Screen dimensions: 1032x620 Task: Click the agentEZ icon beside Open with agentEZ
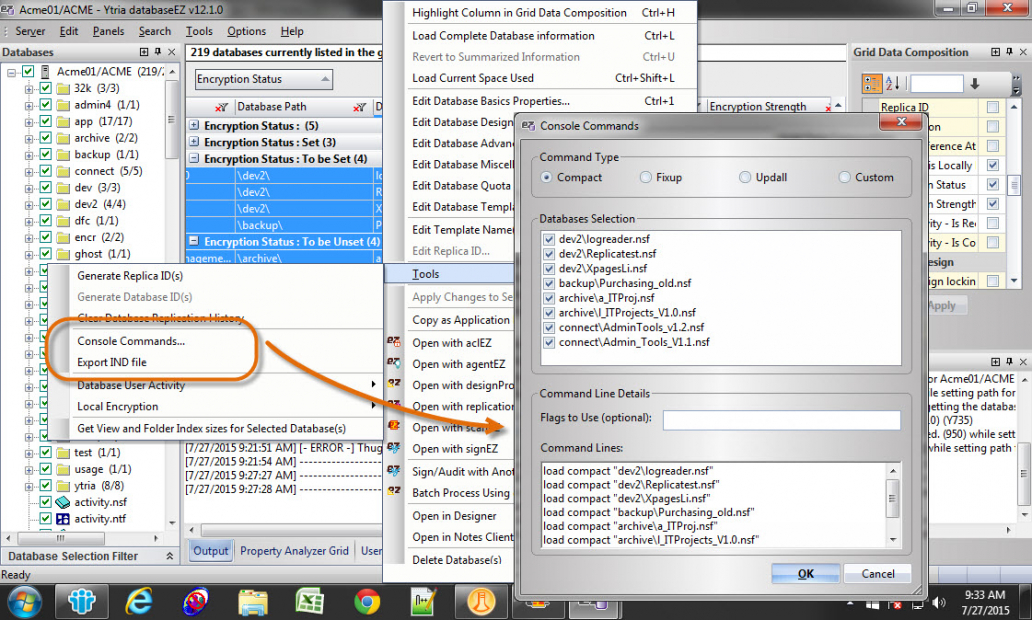coord(394,363)
